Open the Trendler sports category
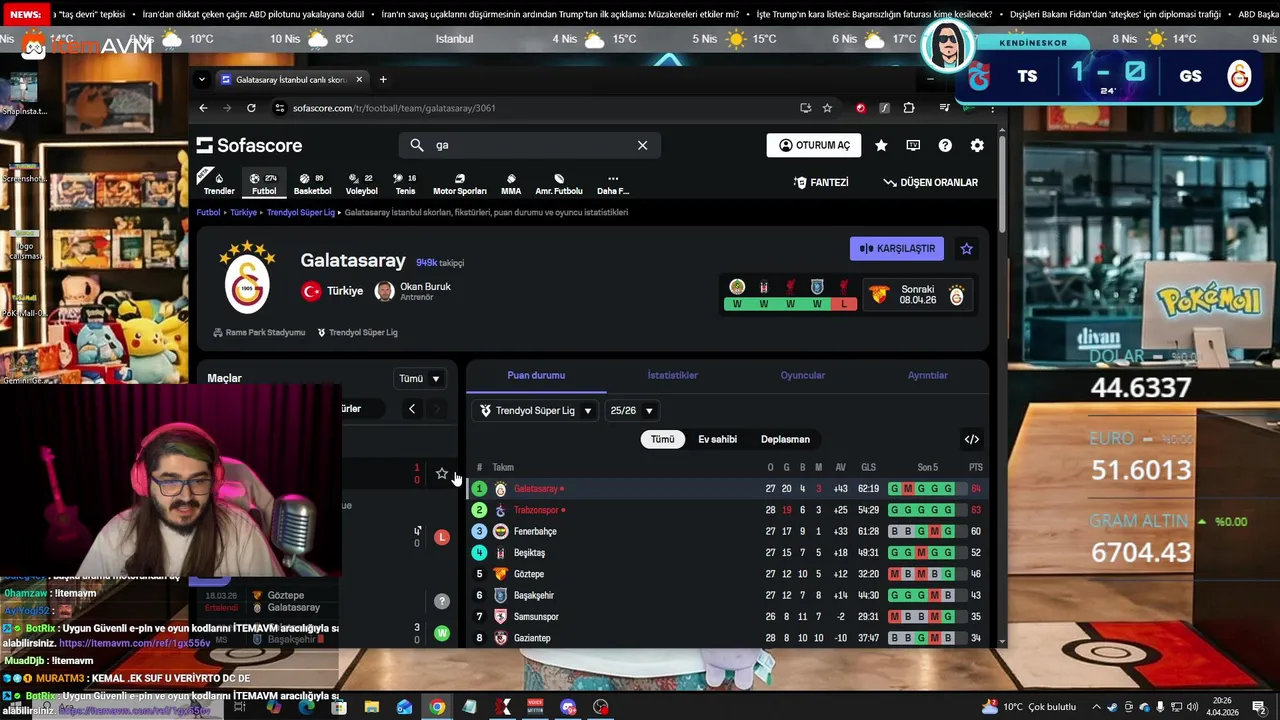The image size is (1280, 720). click(x=219, y=184)
